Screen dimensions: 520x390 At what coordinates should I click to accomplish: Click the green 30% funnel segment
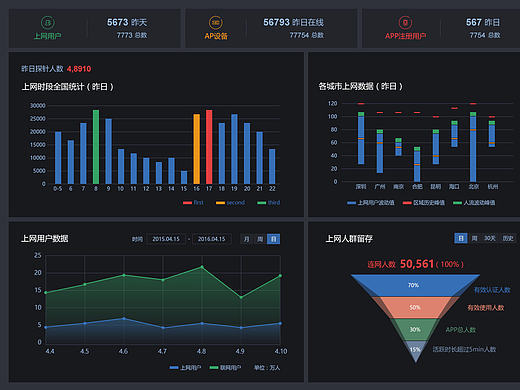[x=415, y=329]
